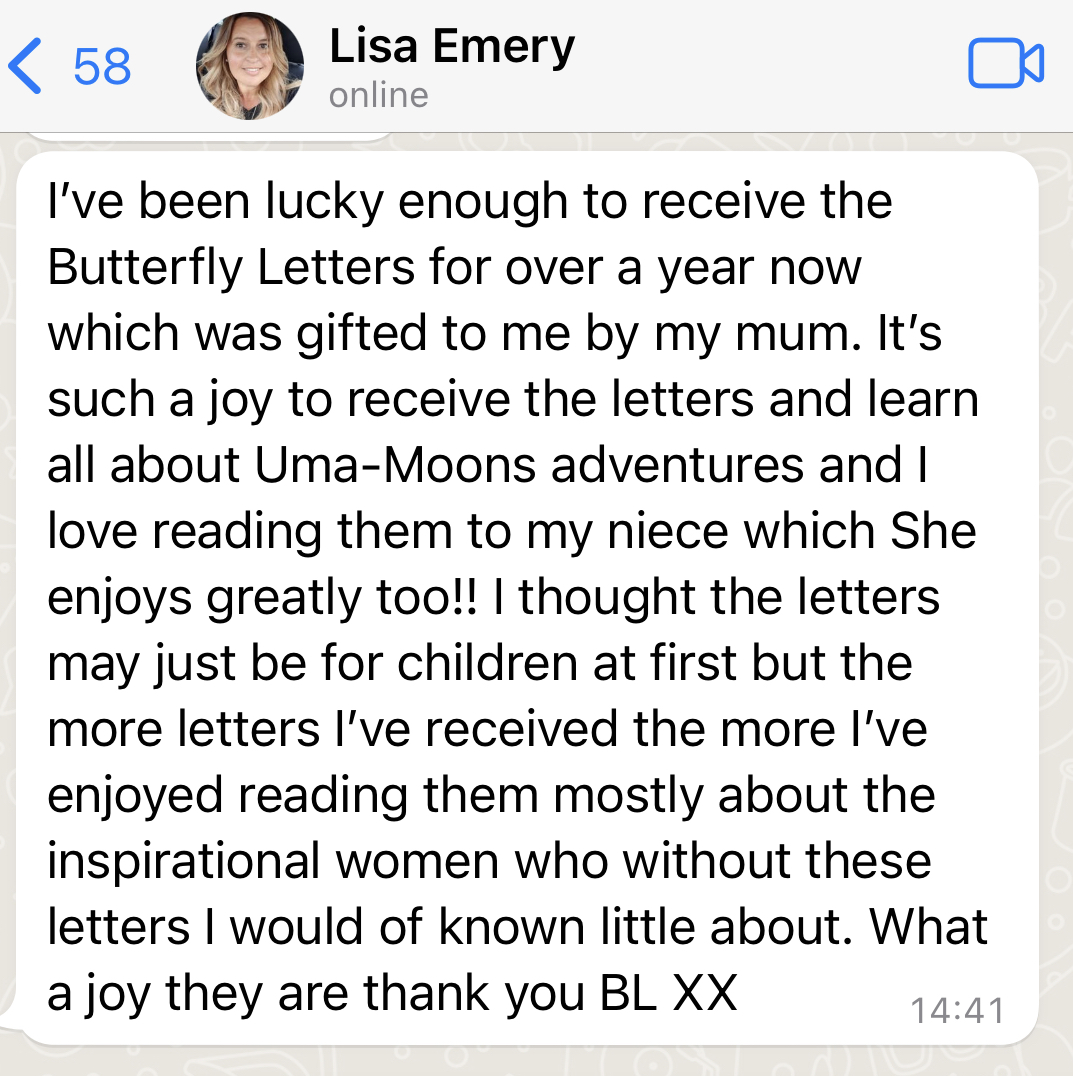This screenshot has height=1076, width=1073.
Task: Click the partial previous message bubble above
Action: [210, 133]
